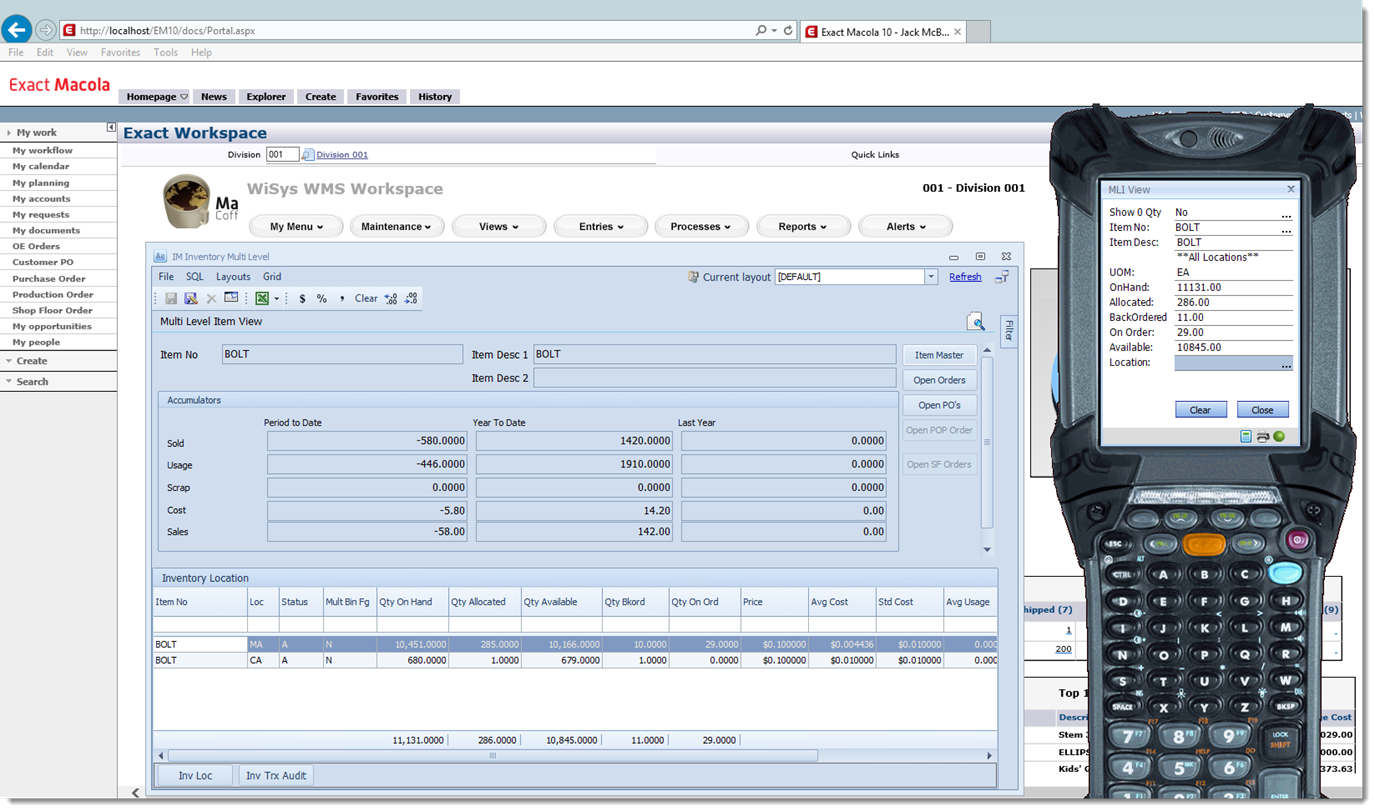1375x811 pixels.
Task: Open the Entries dropdown menu
Action: pos(600,227)
